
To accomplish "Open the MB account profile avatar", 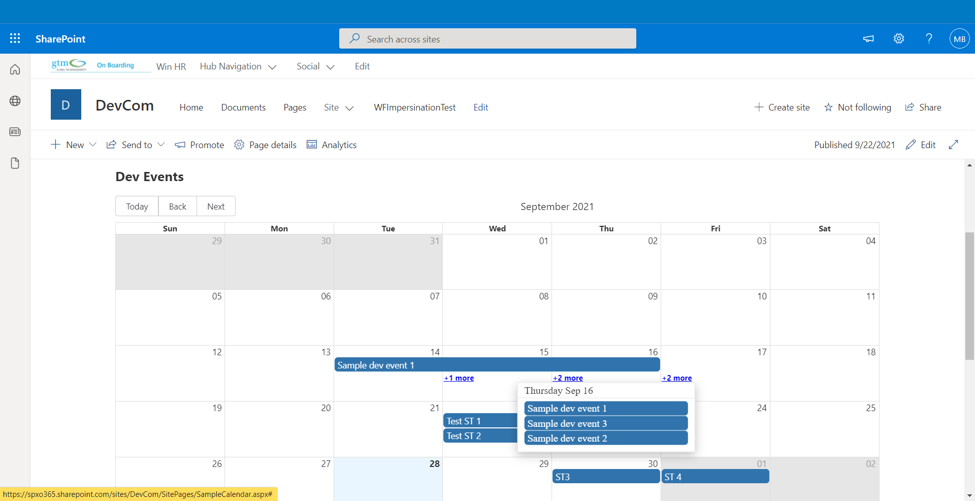I will pyautogui.click(x=959, y=39).
